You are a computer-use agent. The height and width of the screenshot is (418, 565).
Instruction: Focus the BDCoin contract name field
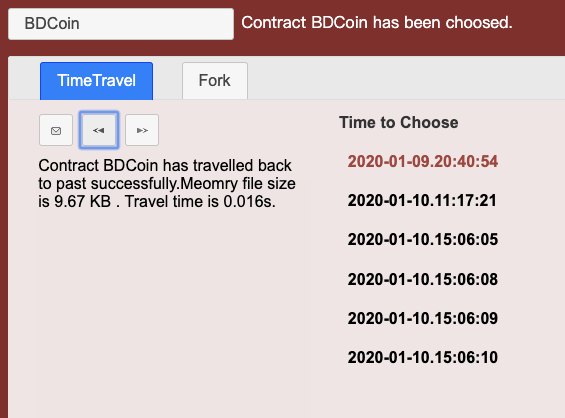[121, 24]
